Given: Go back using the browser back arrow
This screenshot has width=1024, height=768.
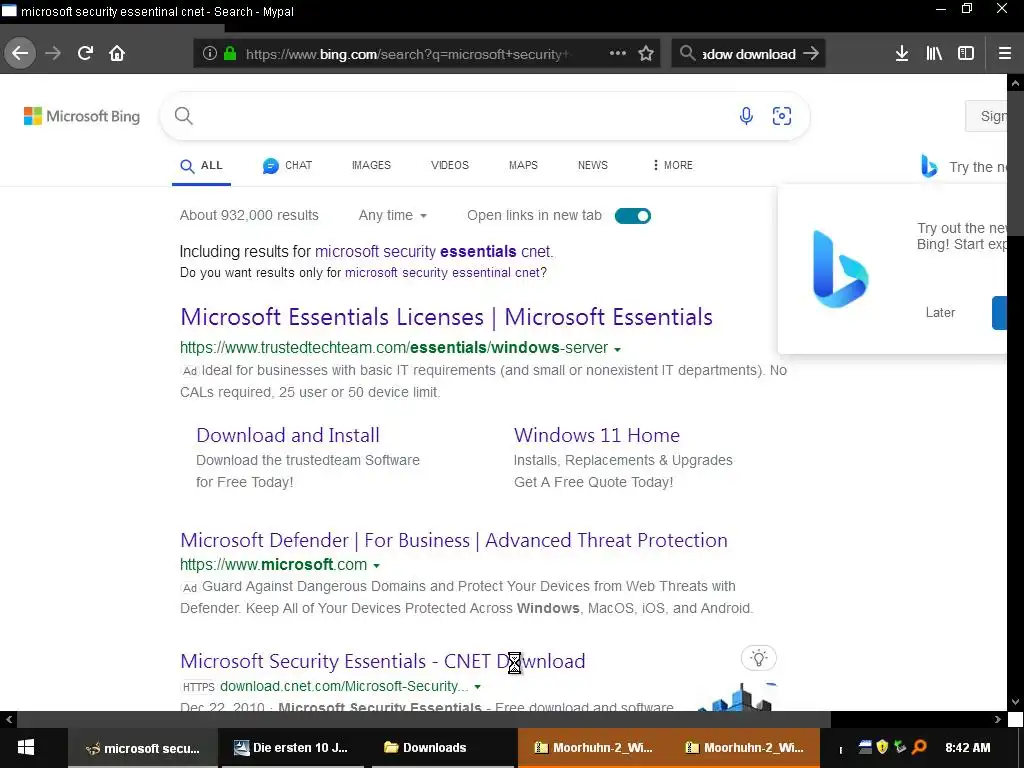Looking at the screenshot, I should 20,53.
